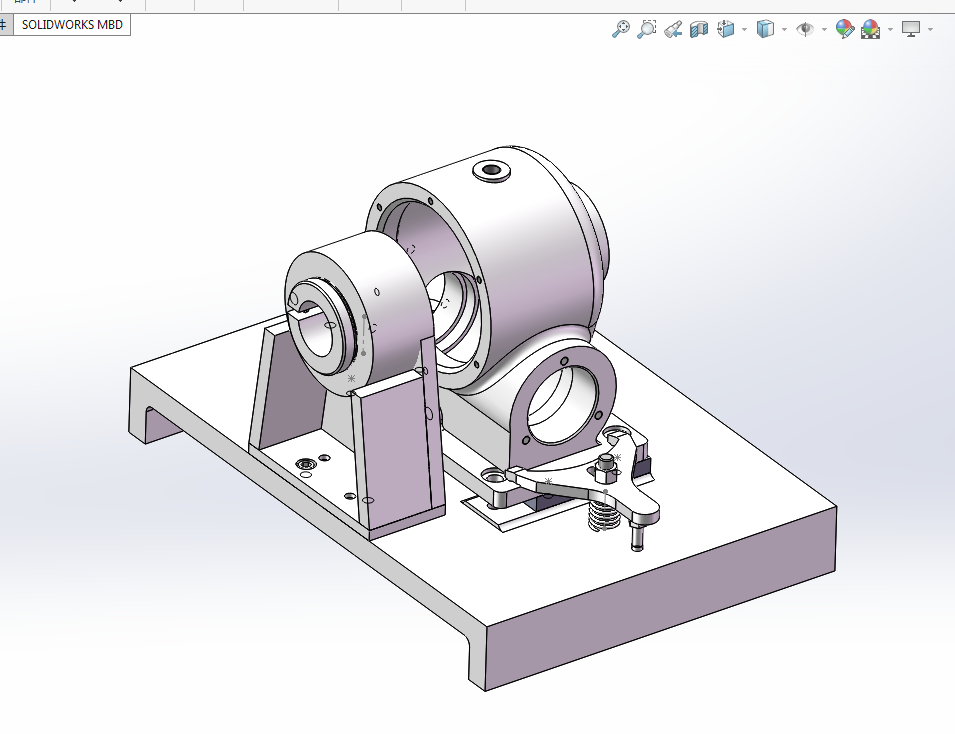This screenshot has width=955, height=734.
Task: Switch to the SOLIDWORKS MBD tab
Action: pyautogui.click(x=72, y=25)
